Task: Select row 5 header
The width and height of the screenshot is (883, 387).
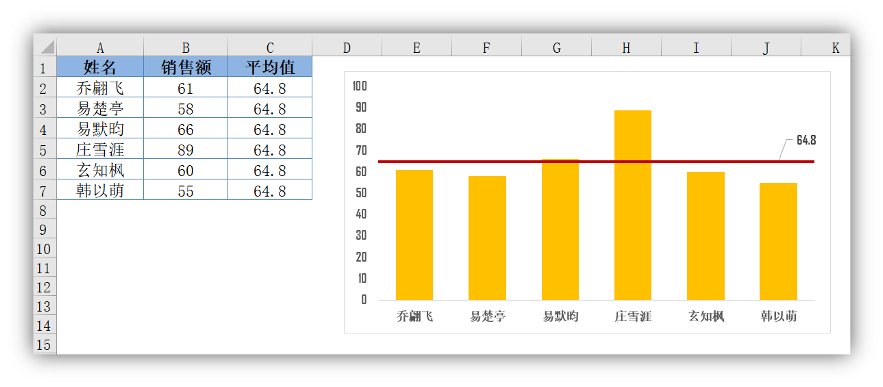Action: coord(45,149)
